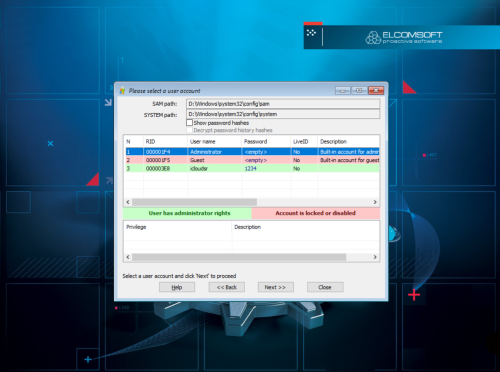Click right arrow of privilege list scrollbar
The image size is (500, 372).
pos(375,257)
